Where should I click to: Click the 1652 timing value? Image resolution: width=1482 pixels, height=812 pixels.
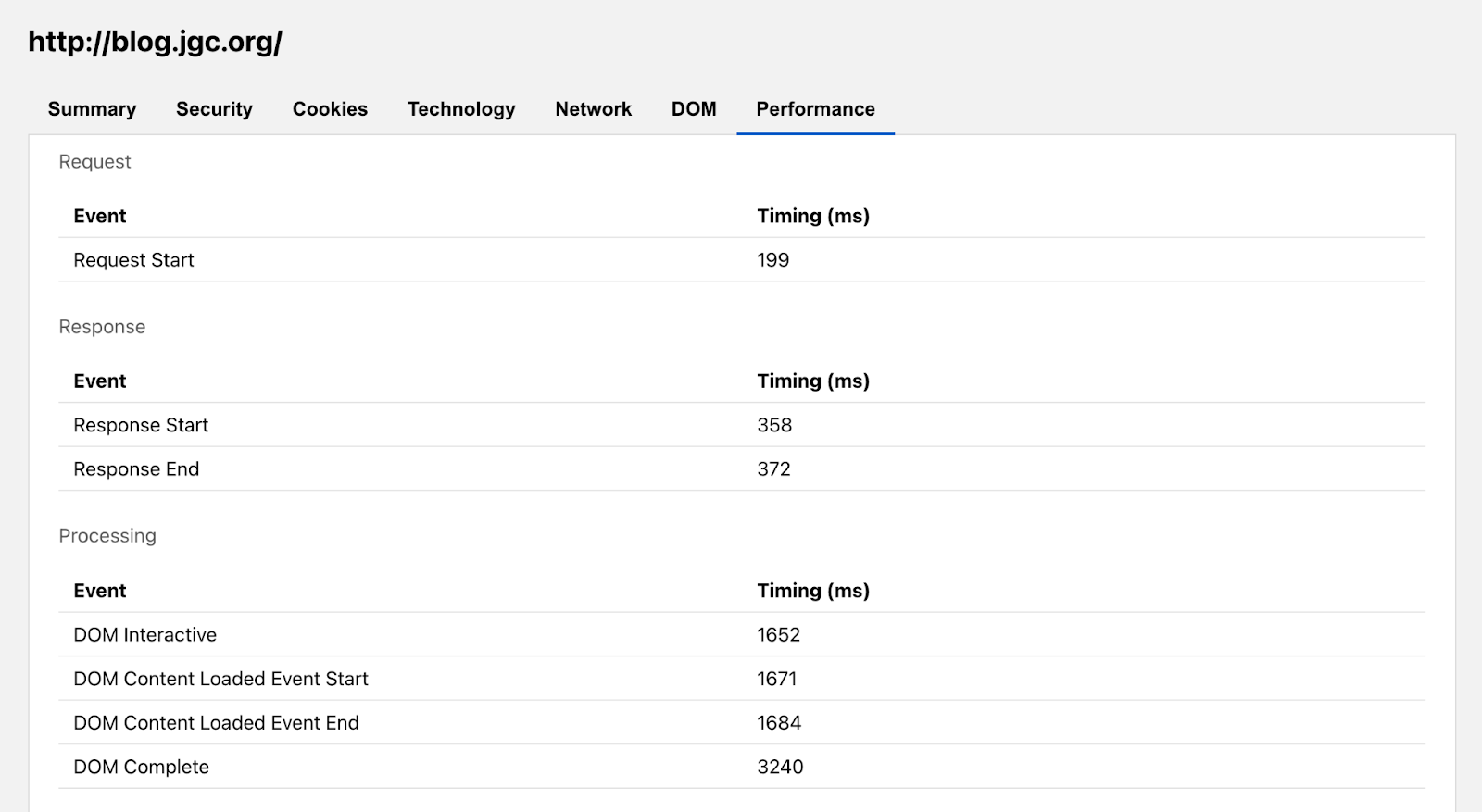click(x=778, y=635)
